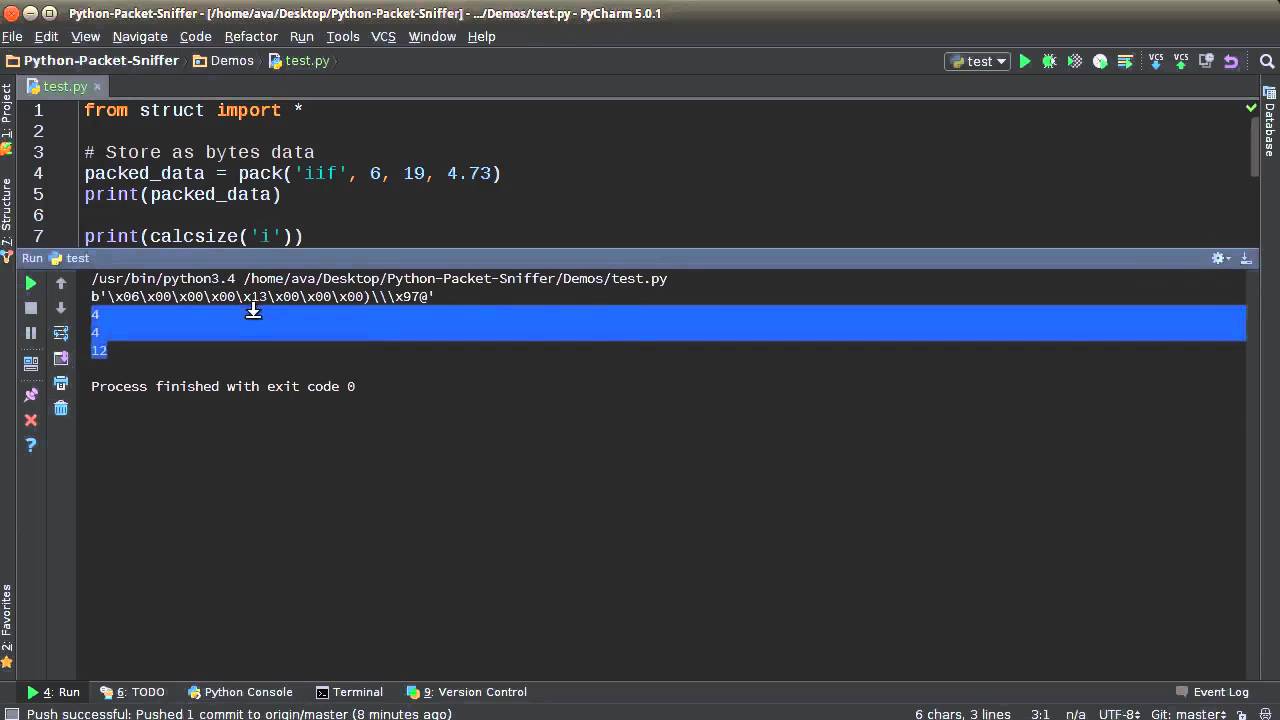This screenshot has width=1280, height=720.
Task: Click the Debug bug icon in main toolbar
Action: pyautogui.click(x=1049, y=61)
